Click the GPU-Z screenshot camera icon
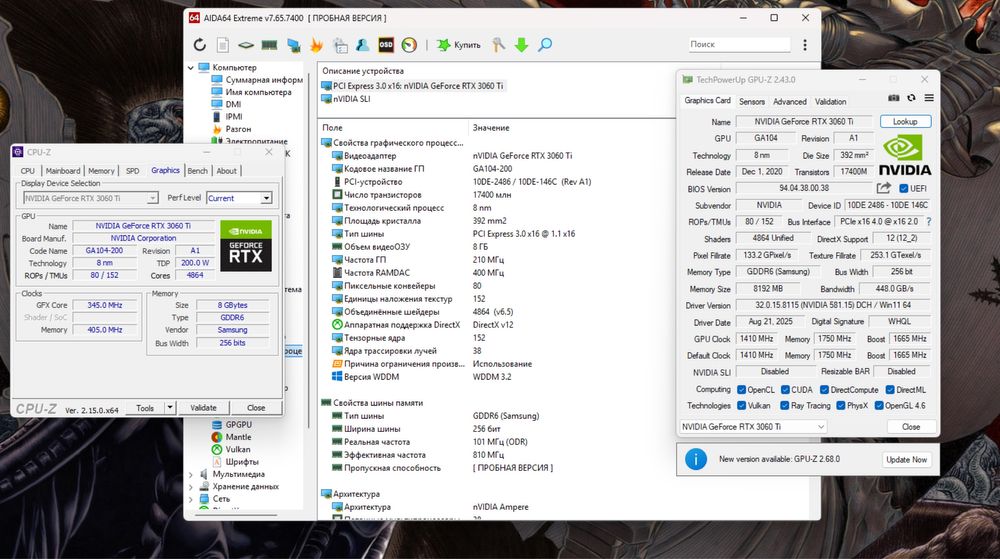 click(893, 98)
